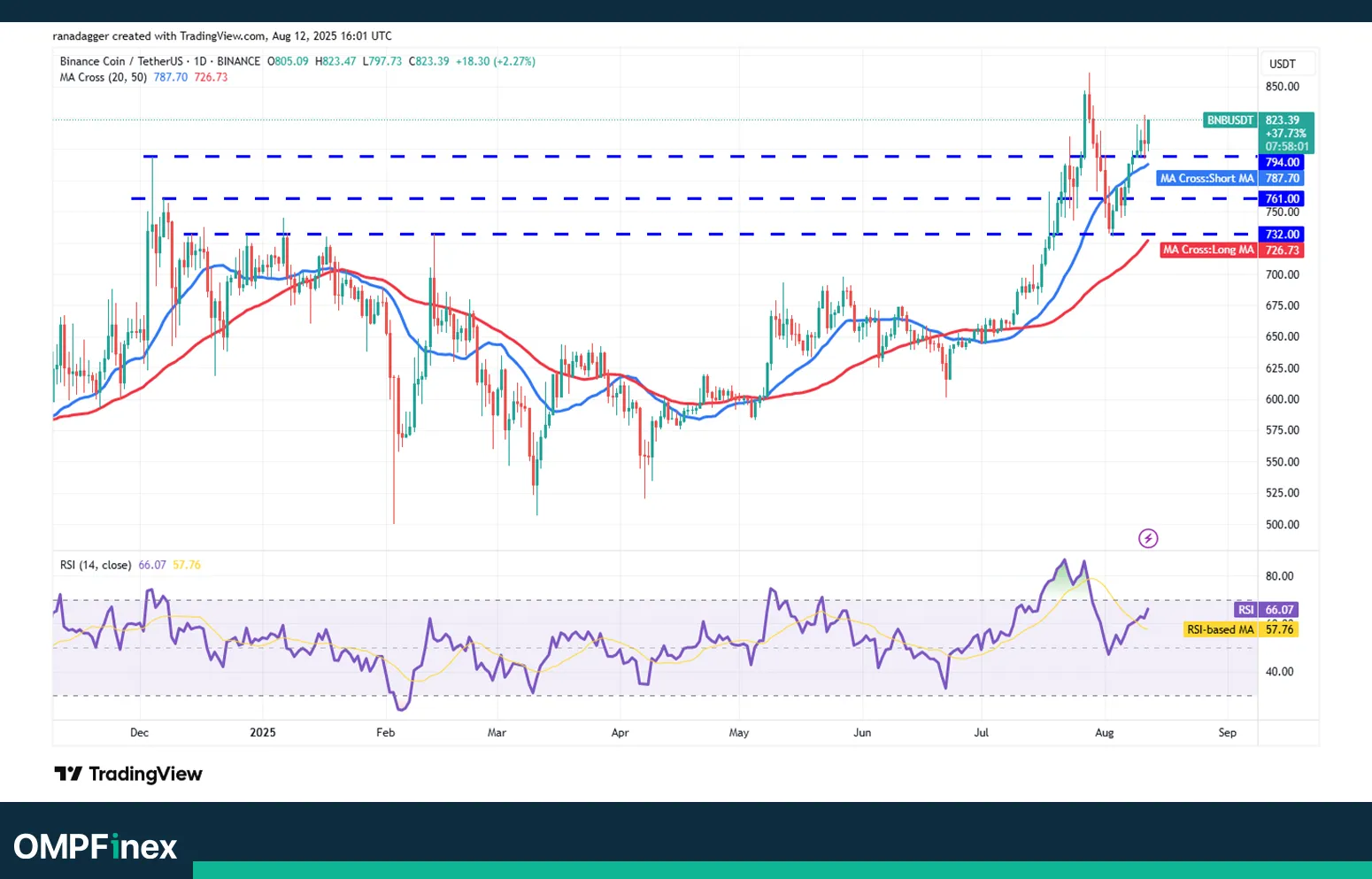Click the 787.70 short MA value label
This screenshot has width=1372, height=879.
(1282, 179)
